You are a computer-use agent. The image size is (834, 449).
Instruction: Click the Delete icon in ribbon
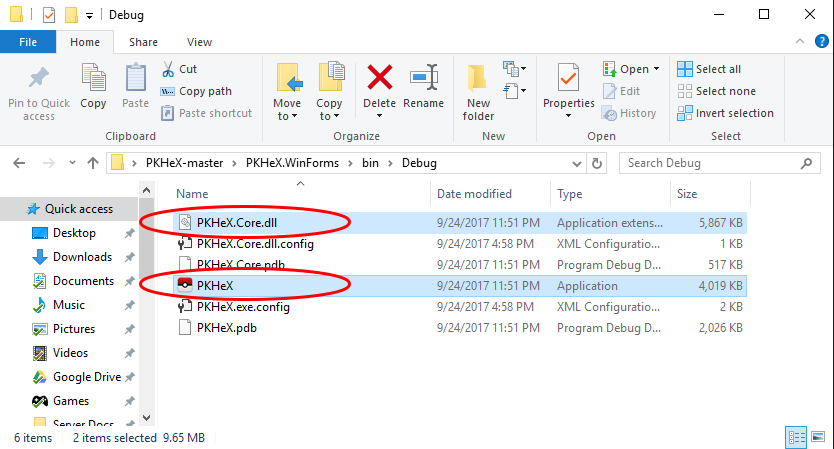379,77
